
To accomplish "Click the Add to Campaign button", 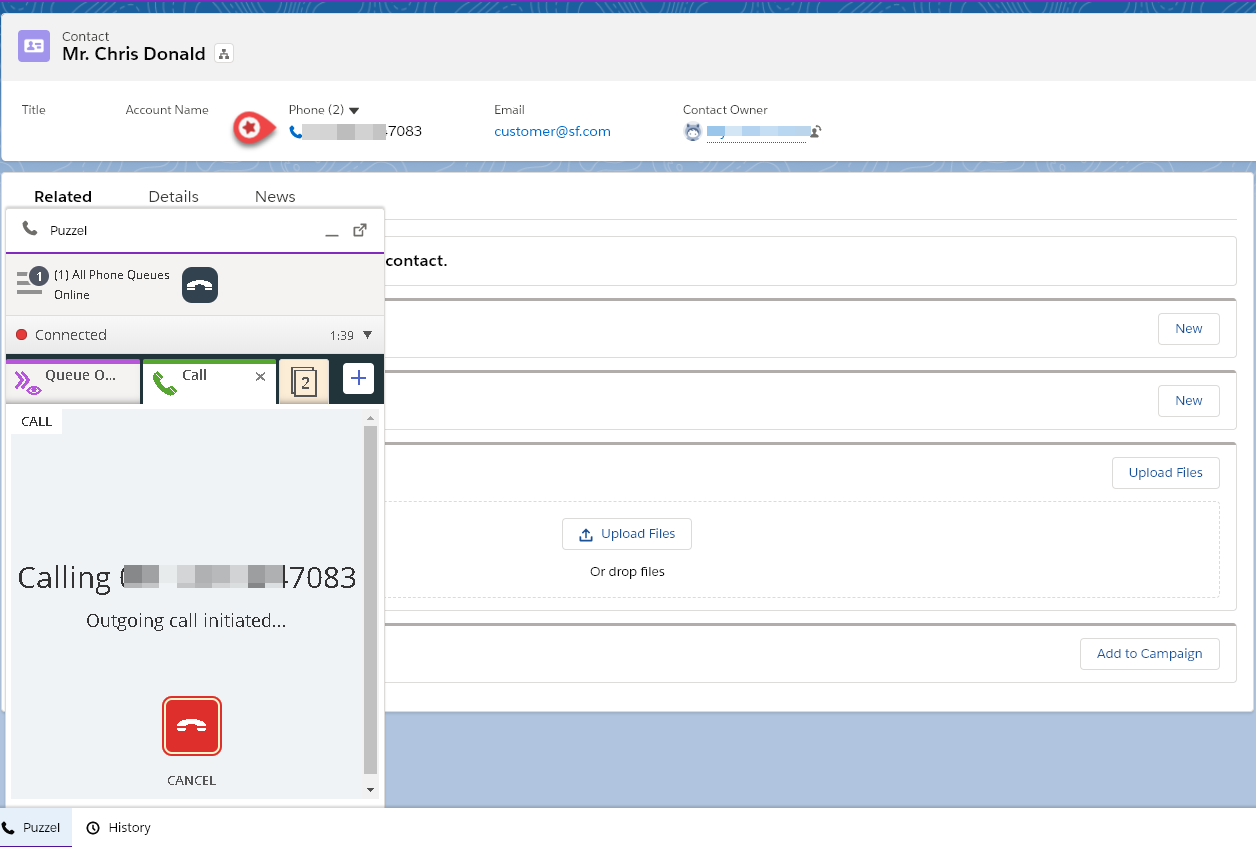I will [1149, 653].
